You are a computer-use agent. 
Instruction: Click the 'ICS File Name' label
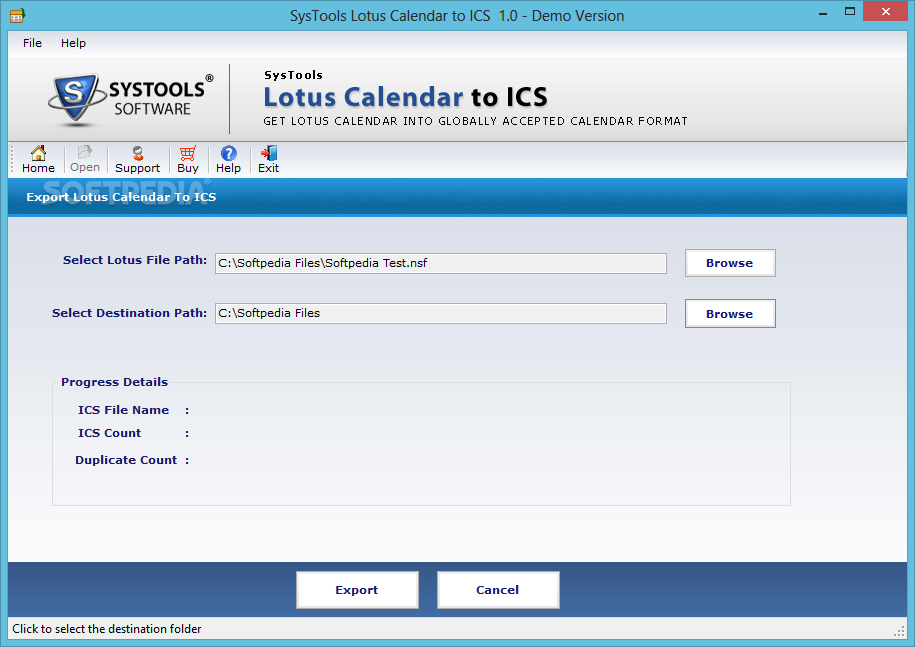click(123, 410)
